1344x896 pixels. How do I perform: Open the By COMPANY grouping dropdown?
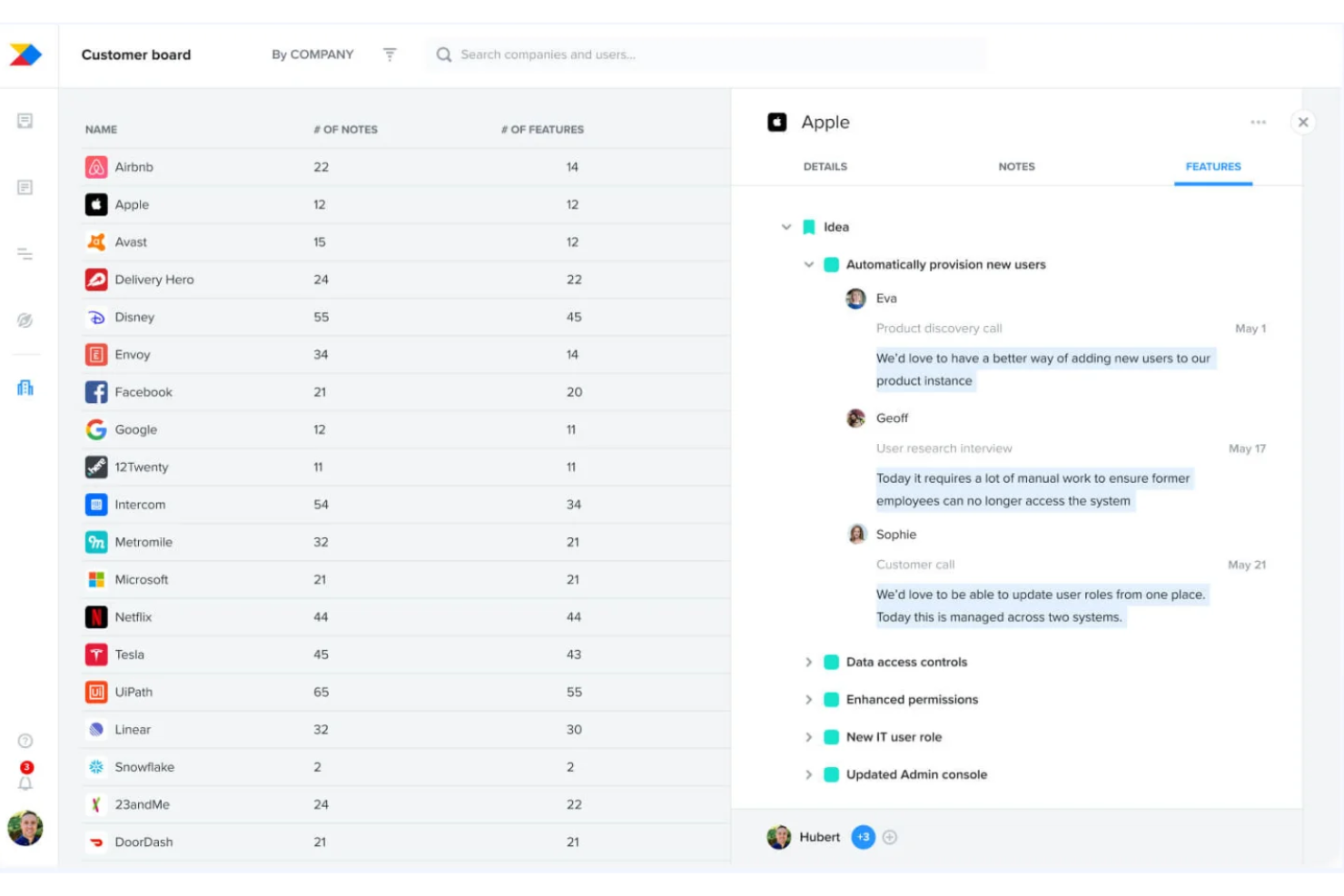tap(312, 54)
